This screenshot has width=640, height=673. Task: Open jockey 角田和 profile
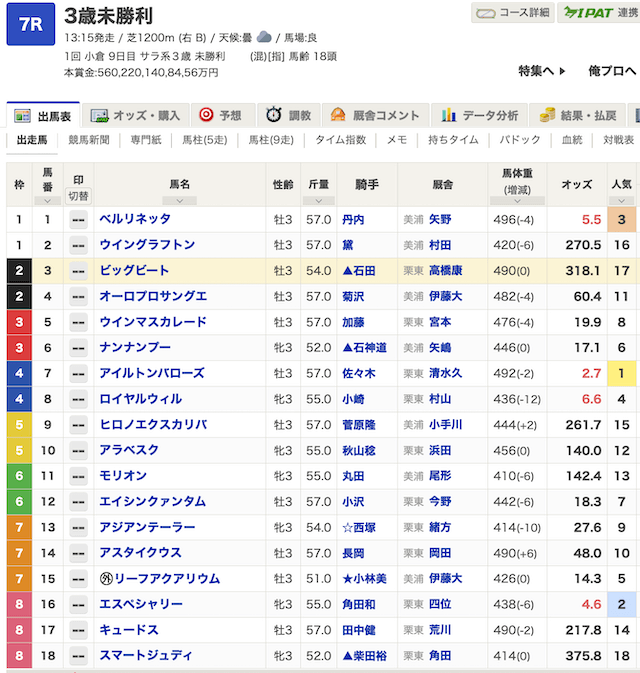point(359,604)
